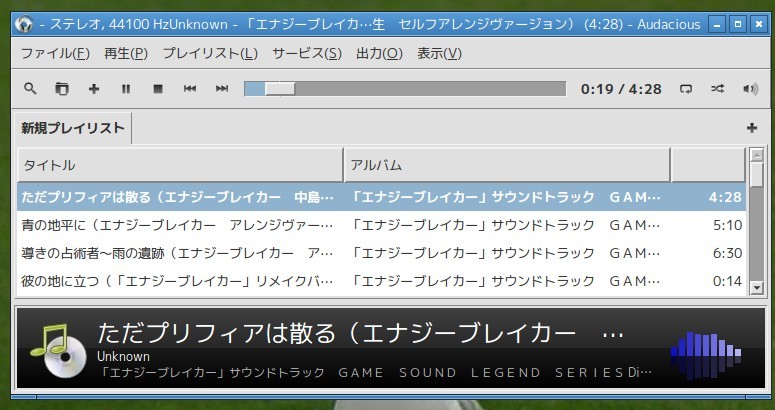This screenshot has height=410, width=775.
Task: Open the 再生(P) menu
Action: (x=126, y=53)
